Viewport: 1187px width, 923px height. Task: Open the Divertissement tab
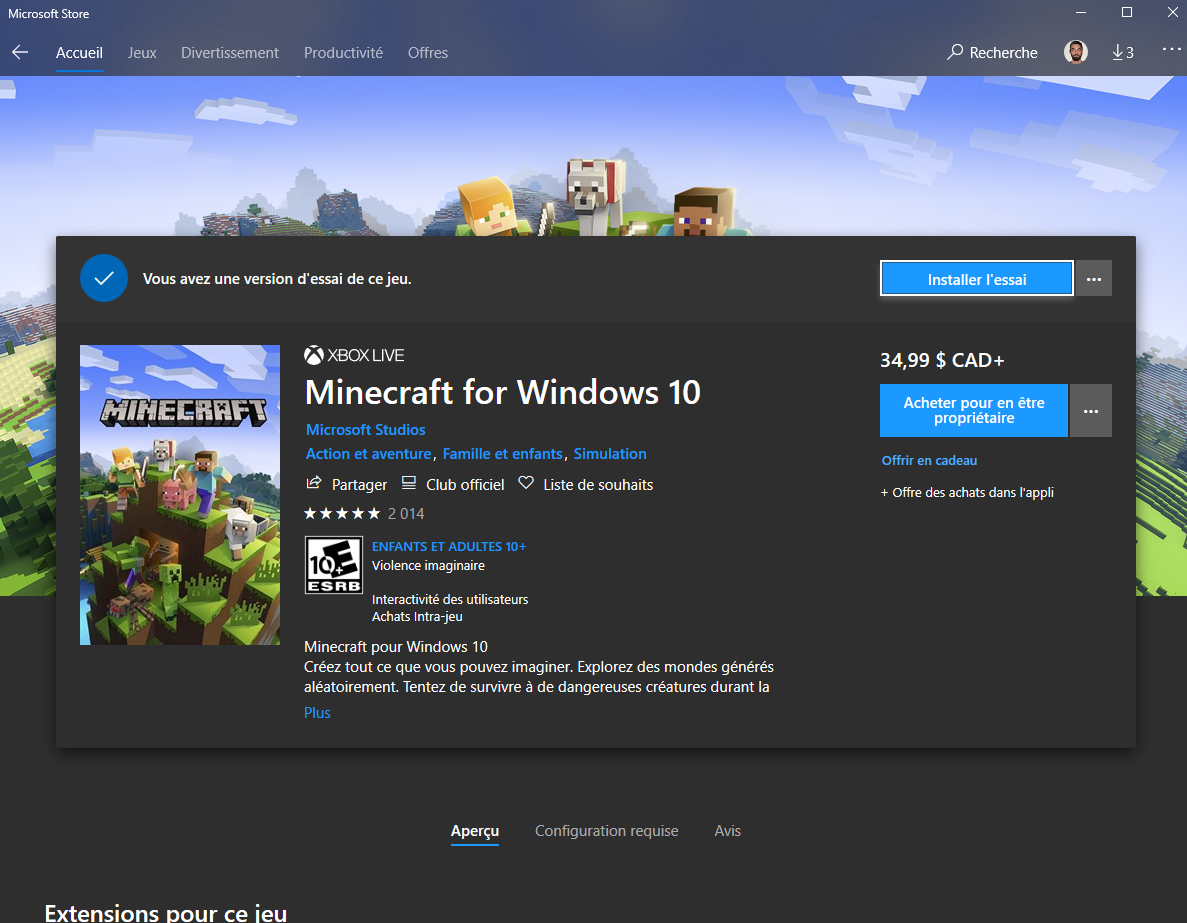pyautogui.click(x=229, y=53)
